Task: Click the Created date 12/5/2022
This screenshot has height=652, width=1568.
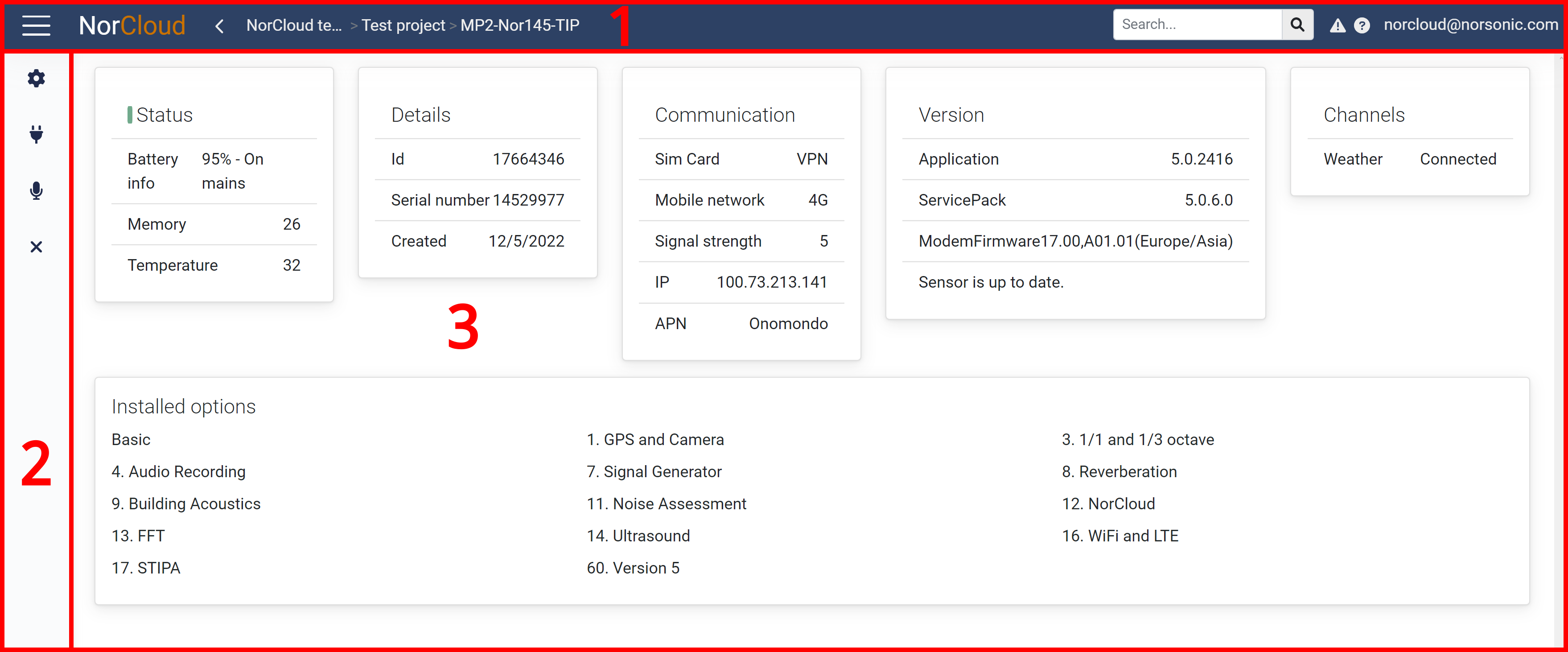Action: (x=527, y=241)
